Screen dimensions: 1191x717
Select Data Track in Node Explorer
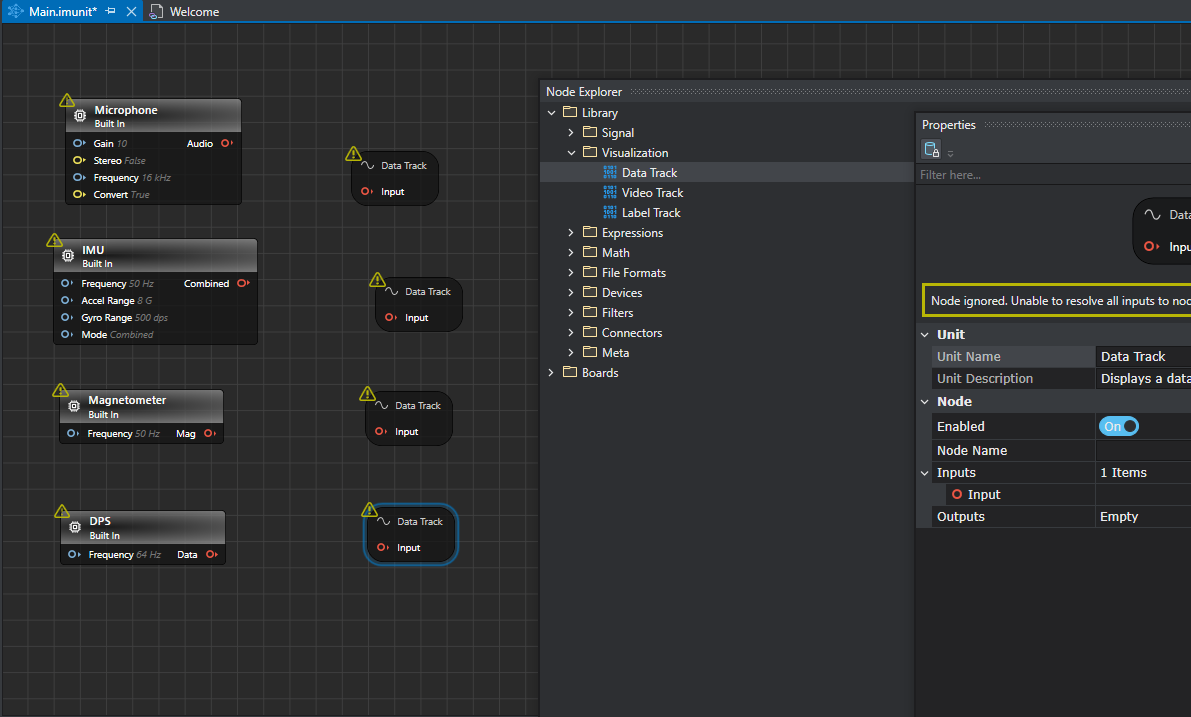[649, 172]
